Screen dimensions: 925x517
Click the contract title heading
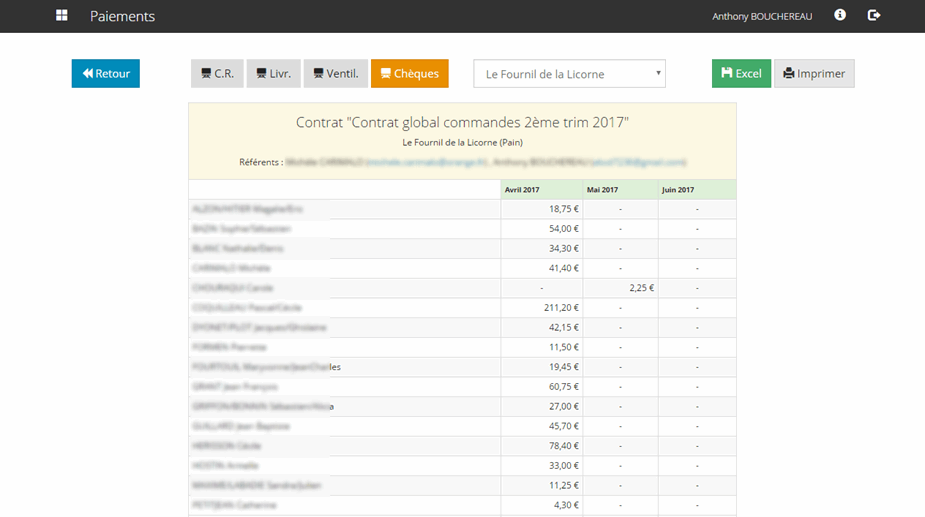click(462, 123)
